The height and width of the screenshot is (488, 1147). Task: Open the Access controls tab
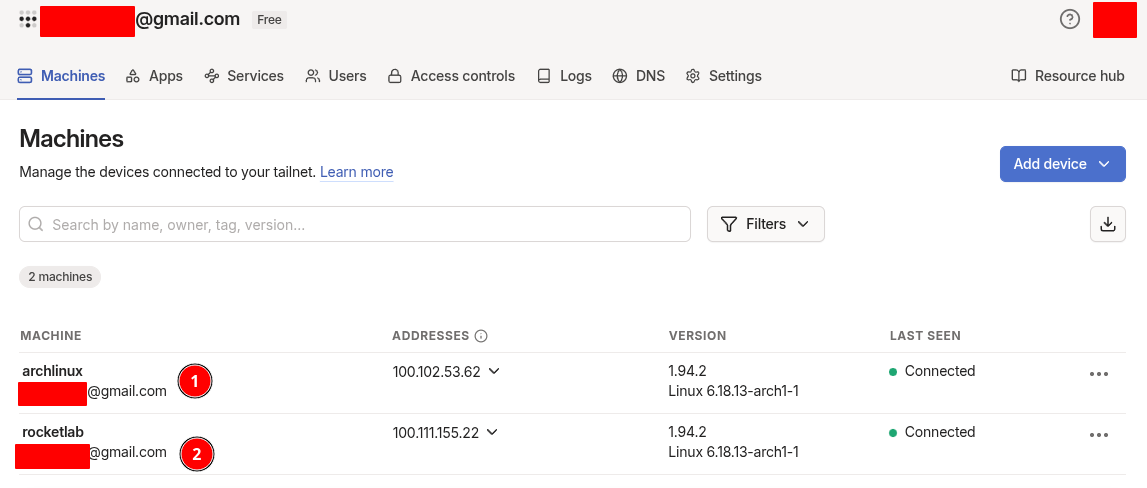pyautogui.click(x=451, y=76)
